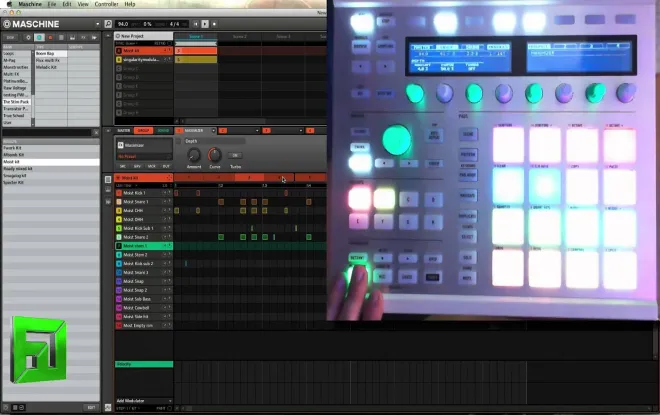This screenshot has height=415, width=660.
Task: Open module slot 3 dropdown arrow
Action: tap(301, 130)
